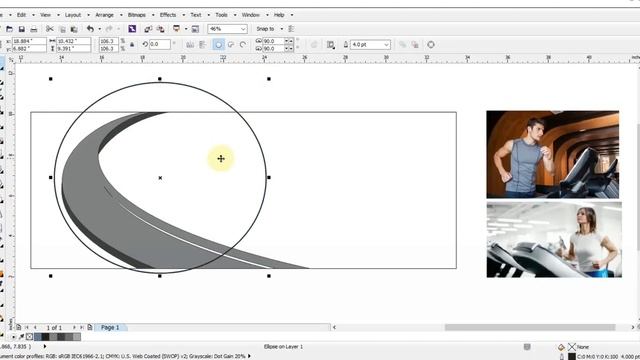Image resolution: width=640 pixels, height=360 pixels.
Task: Expand the color profiles arrow in status bar
Action: tap(249, 356)
